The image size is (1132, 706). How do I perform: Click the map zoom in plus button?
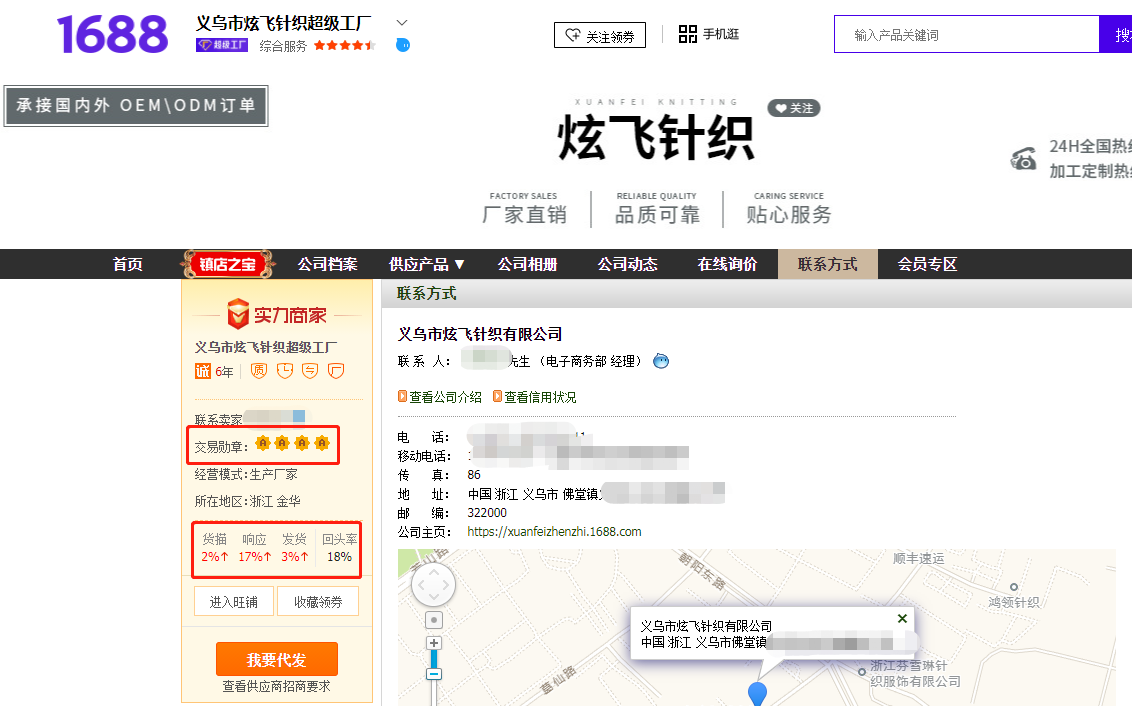(433, 643)
